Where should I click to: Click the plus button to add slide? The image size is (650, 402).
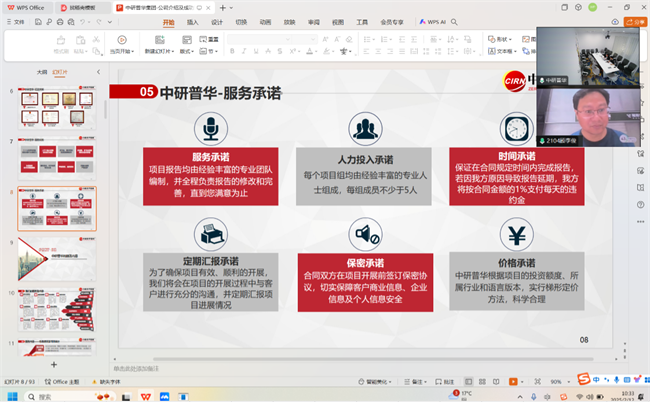pos(54,365)
